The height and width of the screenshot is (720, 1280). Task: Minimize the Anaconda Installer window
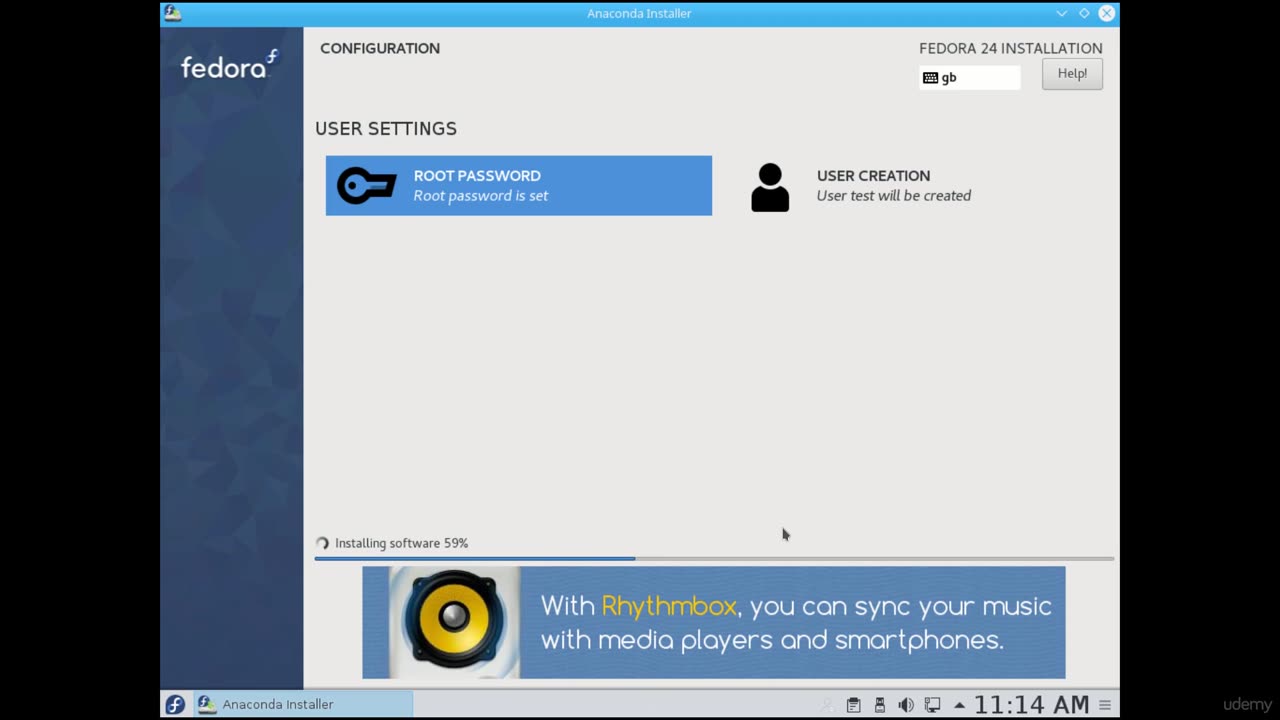coord(1061,13)
